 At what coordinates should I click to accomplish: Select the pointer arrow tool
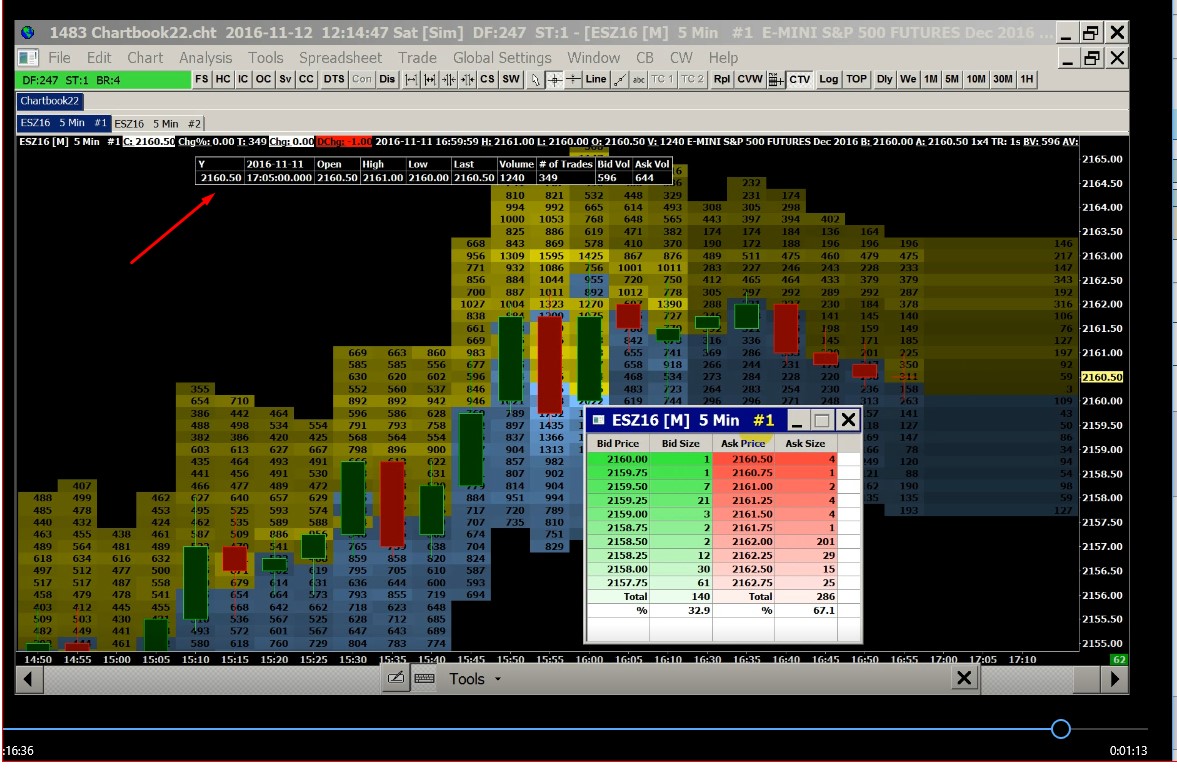(535, 80)
